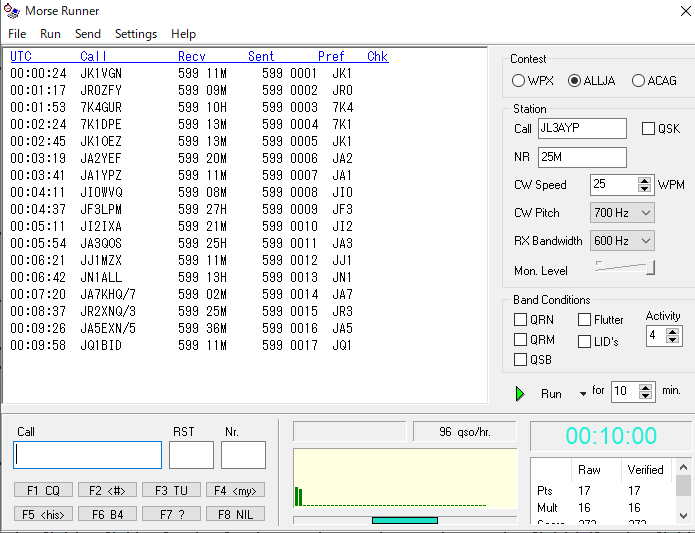695x533 pixels.
Task: Select the ALLJA contest radio button
Action: [x=574, y=81]
